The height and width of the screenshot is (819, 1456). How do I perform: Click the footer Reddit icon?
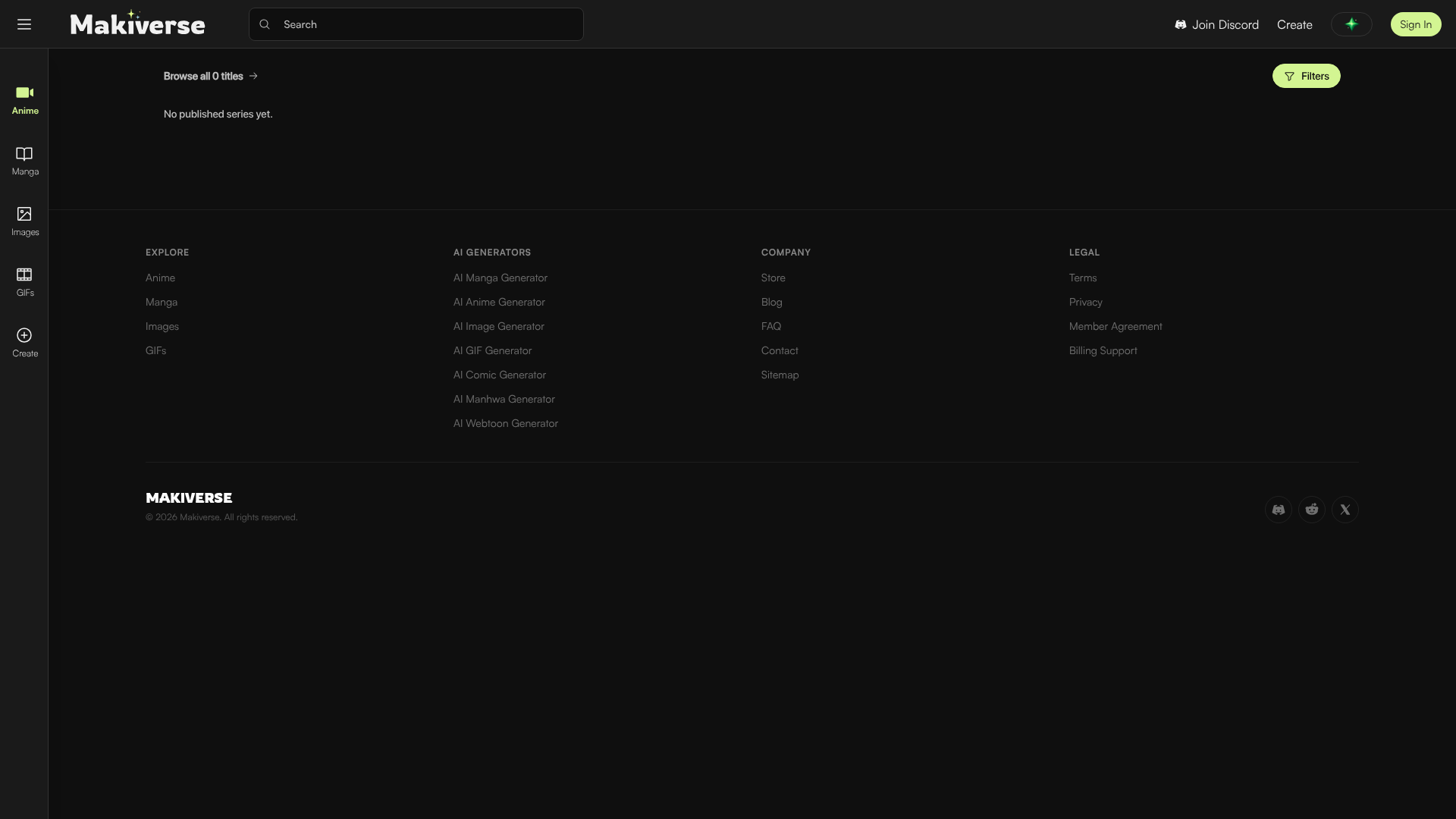point(1312,510)
